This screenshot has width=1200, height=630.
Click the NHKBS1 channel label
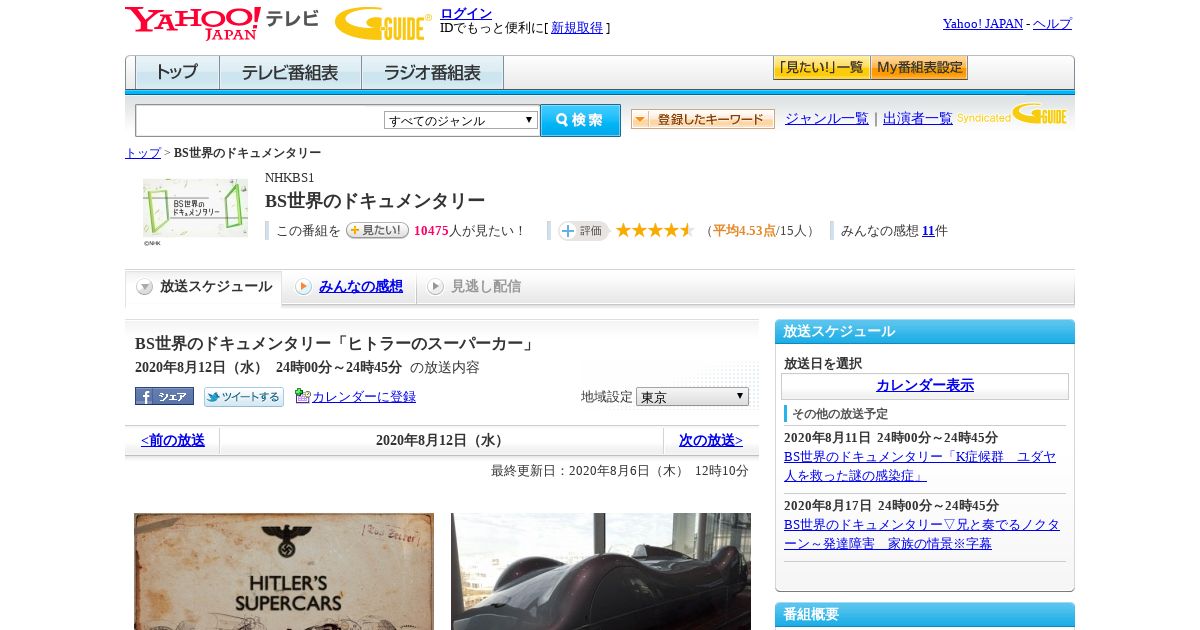click(x=290, y=178)
